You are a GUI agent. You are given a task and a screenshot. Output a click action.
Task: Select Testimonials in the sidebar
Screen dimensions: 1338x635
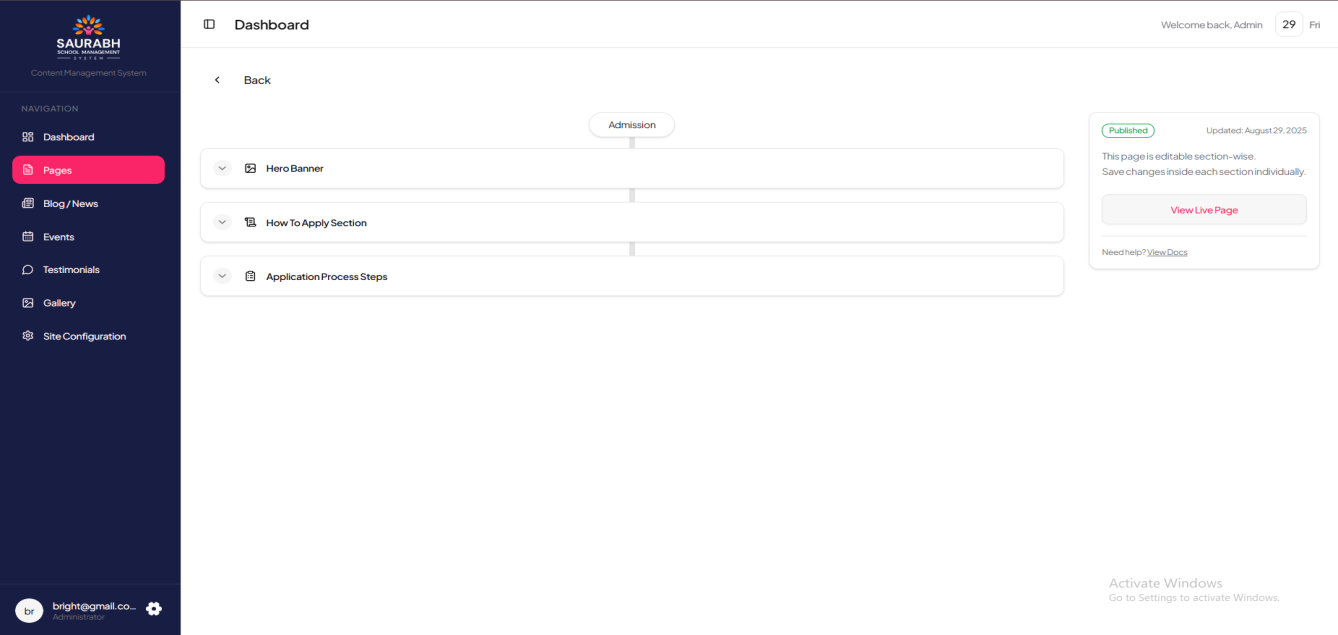tap(71, 270)
